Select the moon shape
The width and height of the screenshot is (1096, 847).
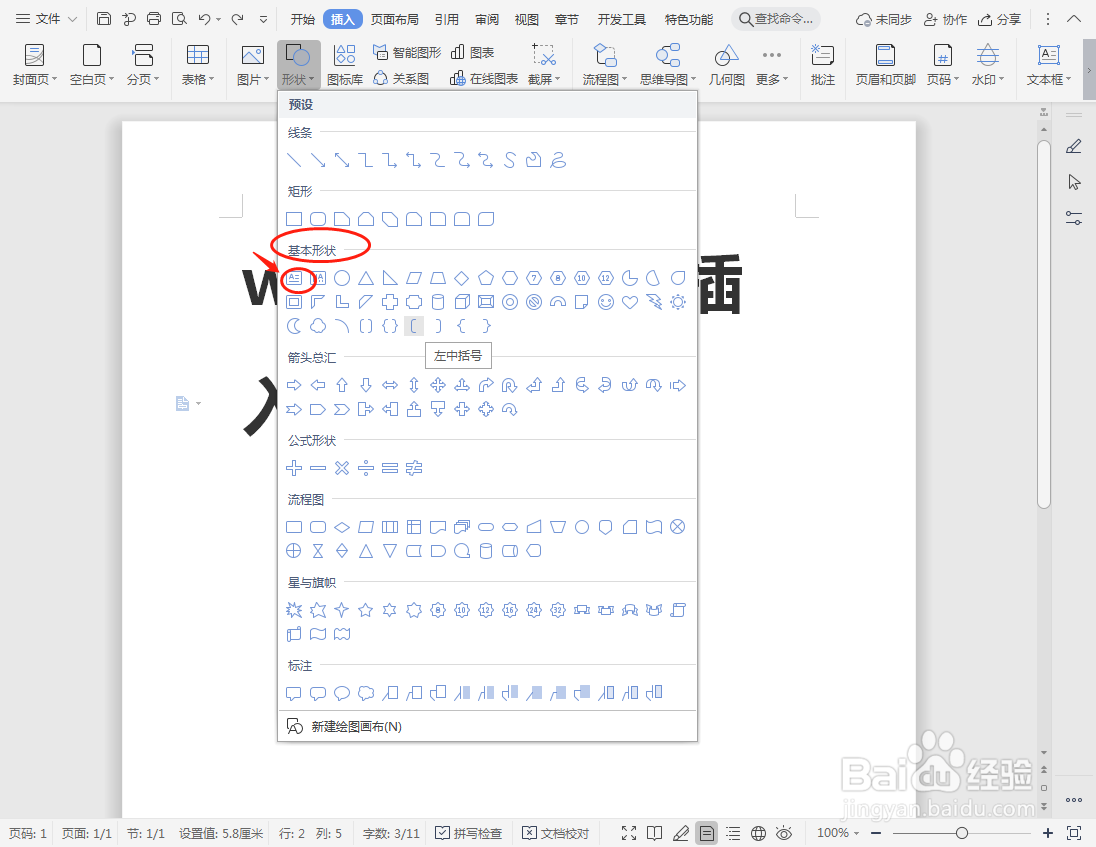pyautogui.click(x=294, y=326)
